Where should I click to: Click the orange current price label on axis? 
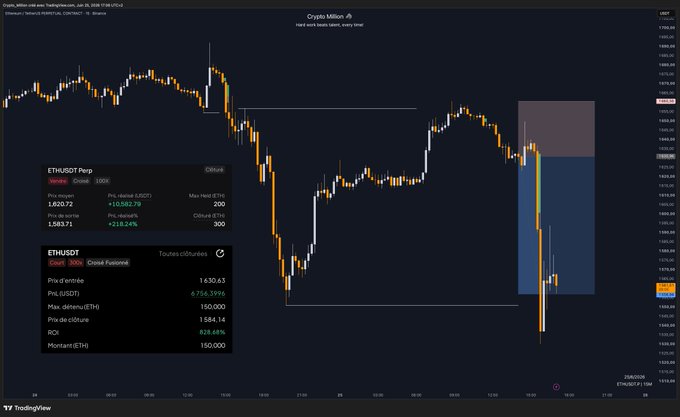point(666,287)
